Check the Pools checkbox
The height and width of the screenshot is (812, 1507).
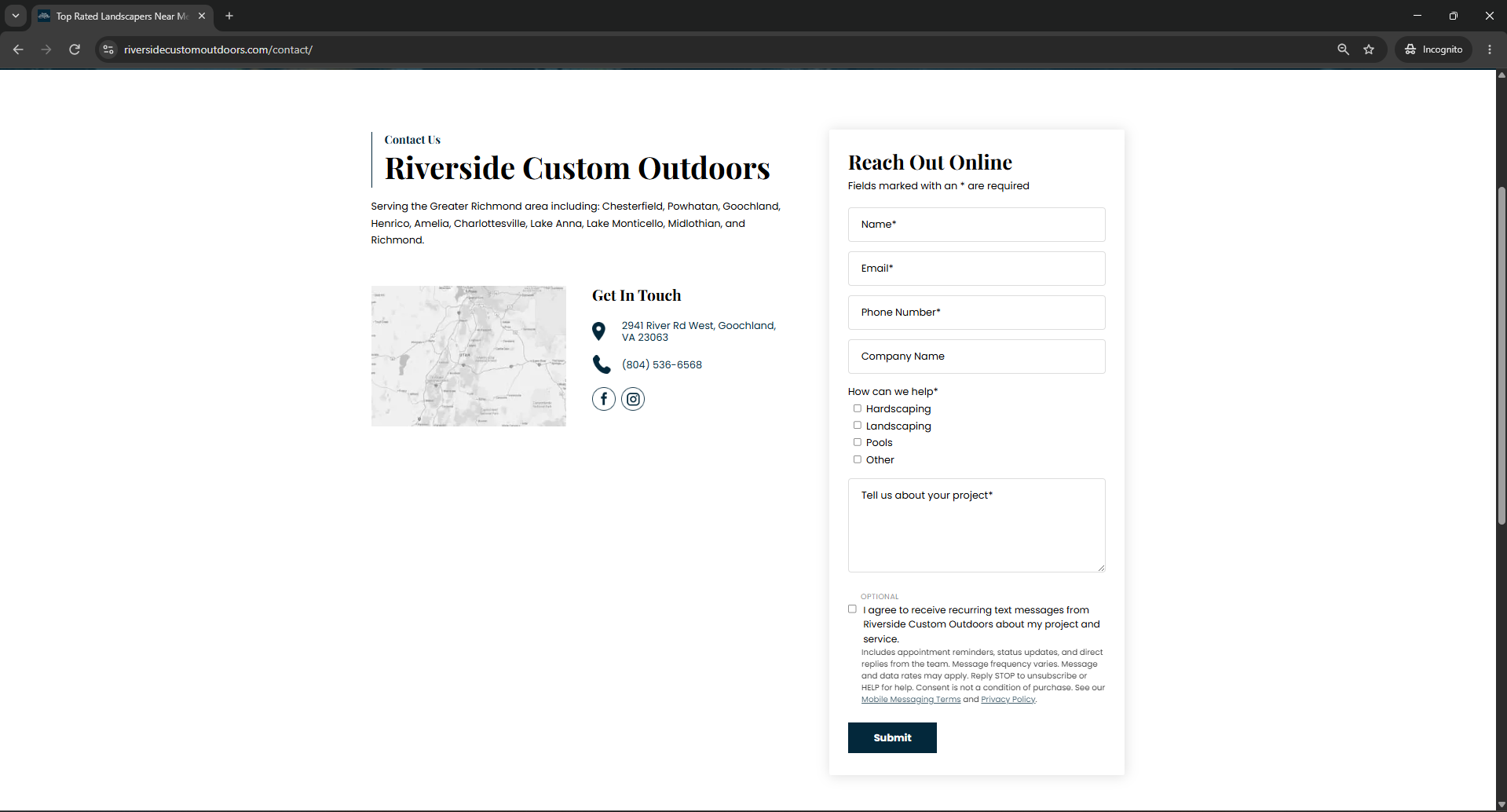(858, 442)
